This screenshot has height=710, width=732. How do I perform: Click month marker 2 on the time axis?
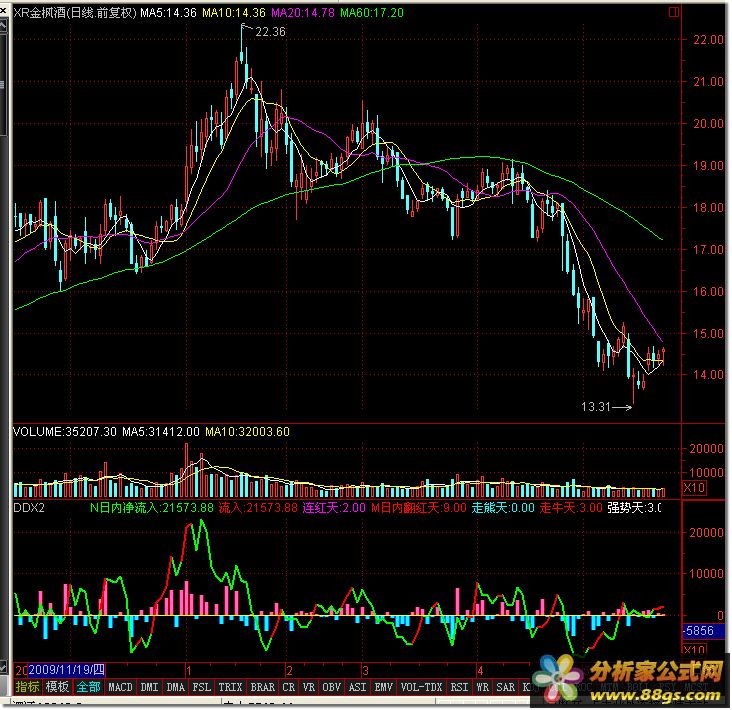coord(289,671)
